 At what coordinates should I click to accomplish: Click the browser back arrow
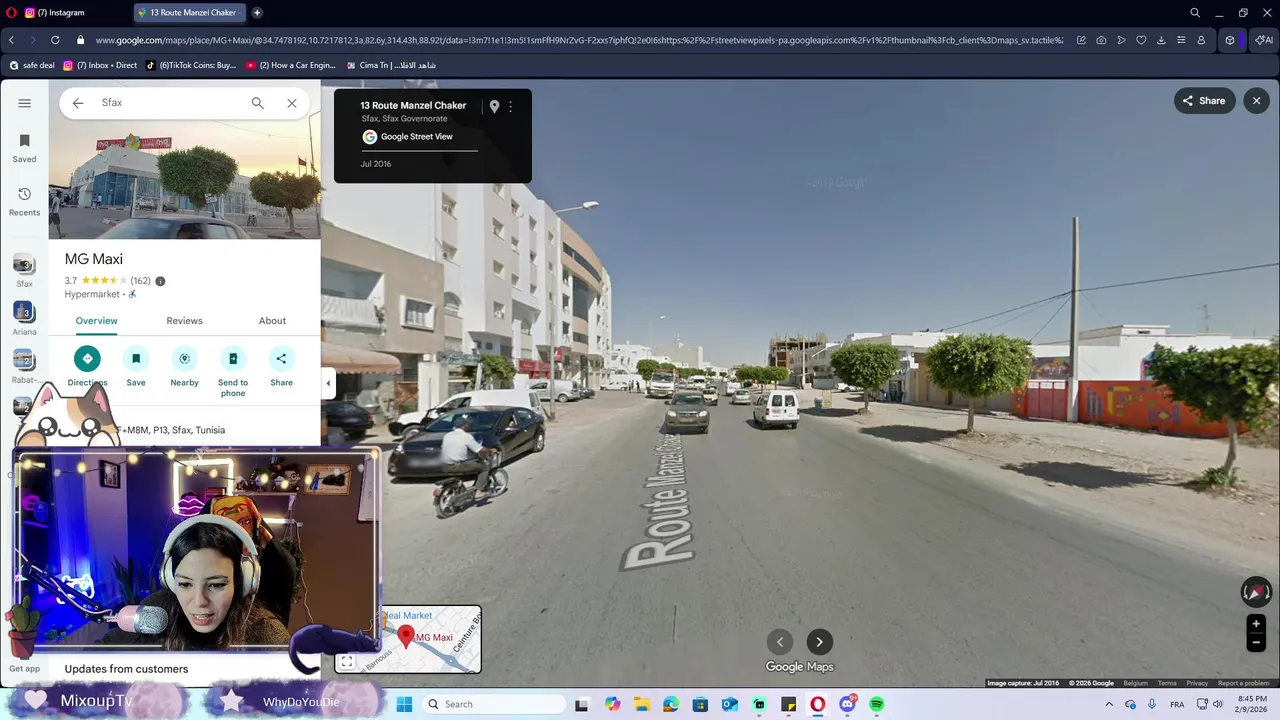click(11, 40)
